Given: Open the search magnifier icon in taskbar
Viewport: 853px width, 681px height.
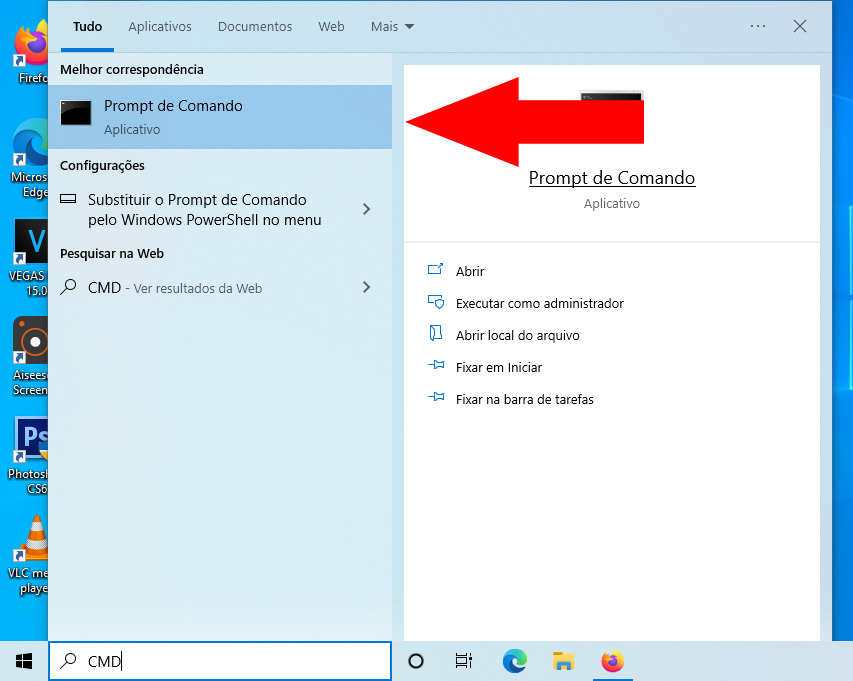Looking at the screenshot, I should [68, 661].
